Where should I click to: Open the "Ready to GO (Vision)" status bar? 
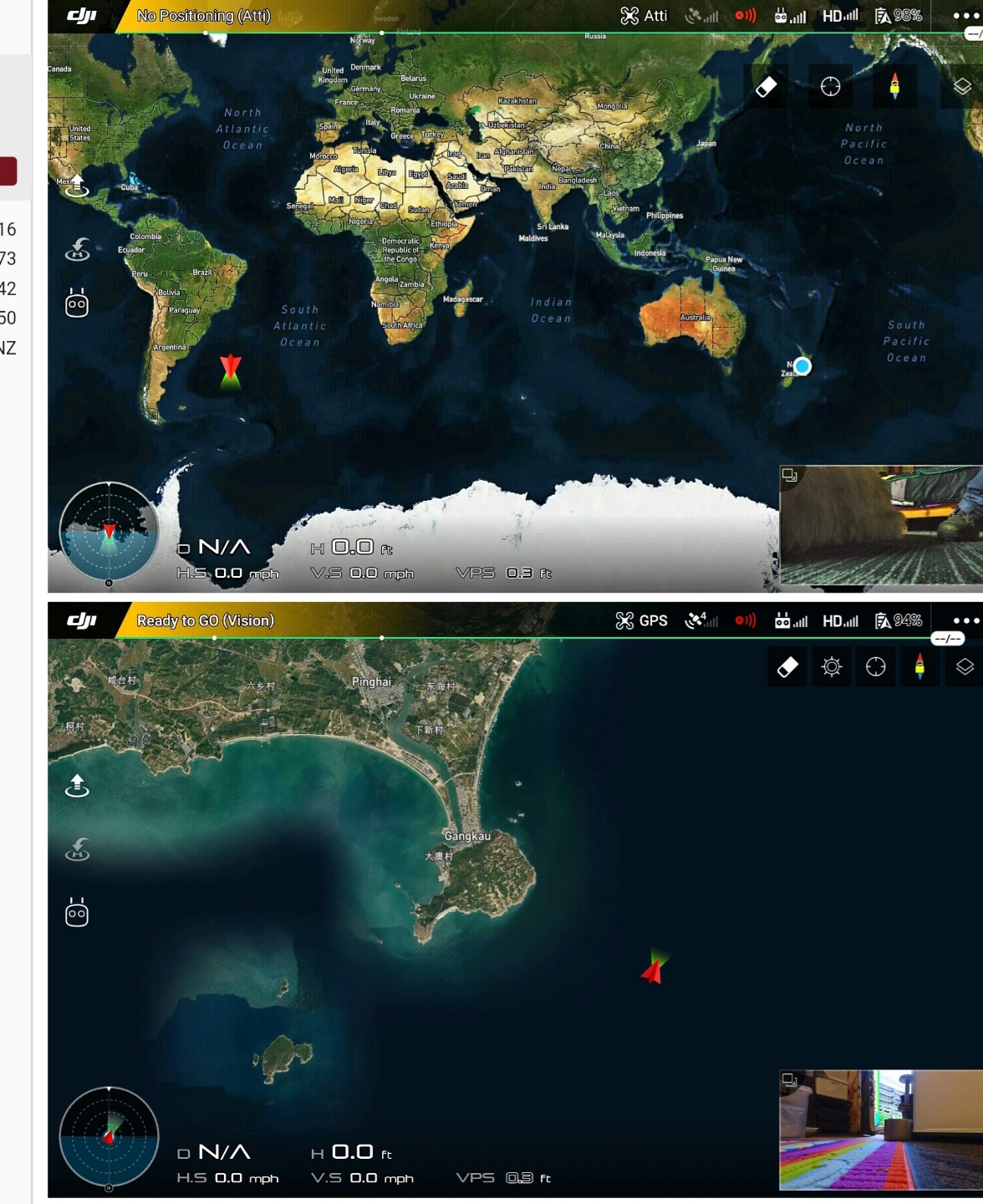(x=206, y=620)
